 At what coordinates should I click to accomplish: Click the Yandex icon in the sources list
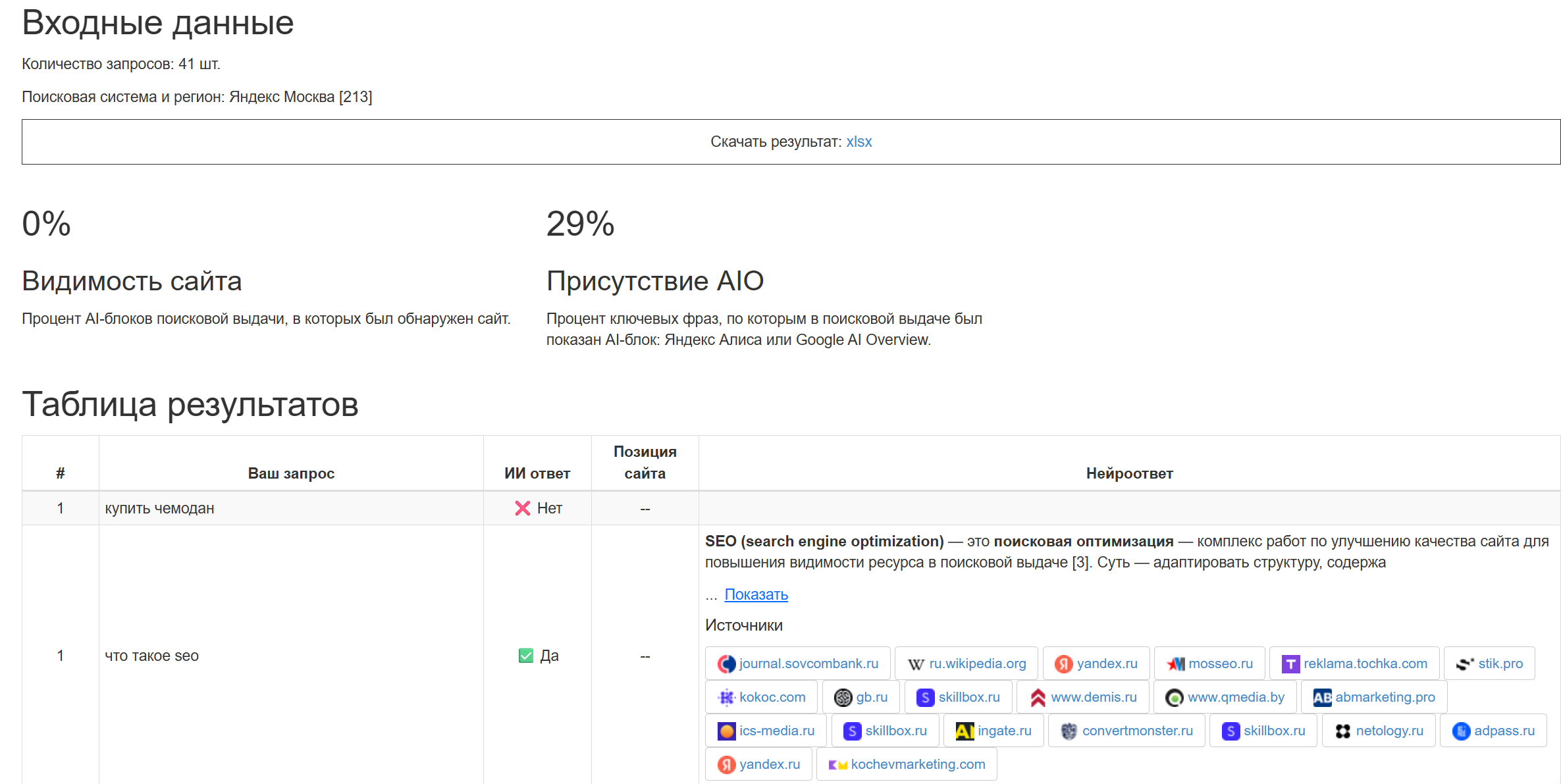click(x=1065, y=663)
